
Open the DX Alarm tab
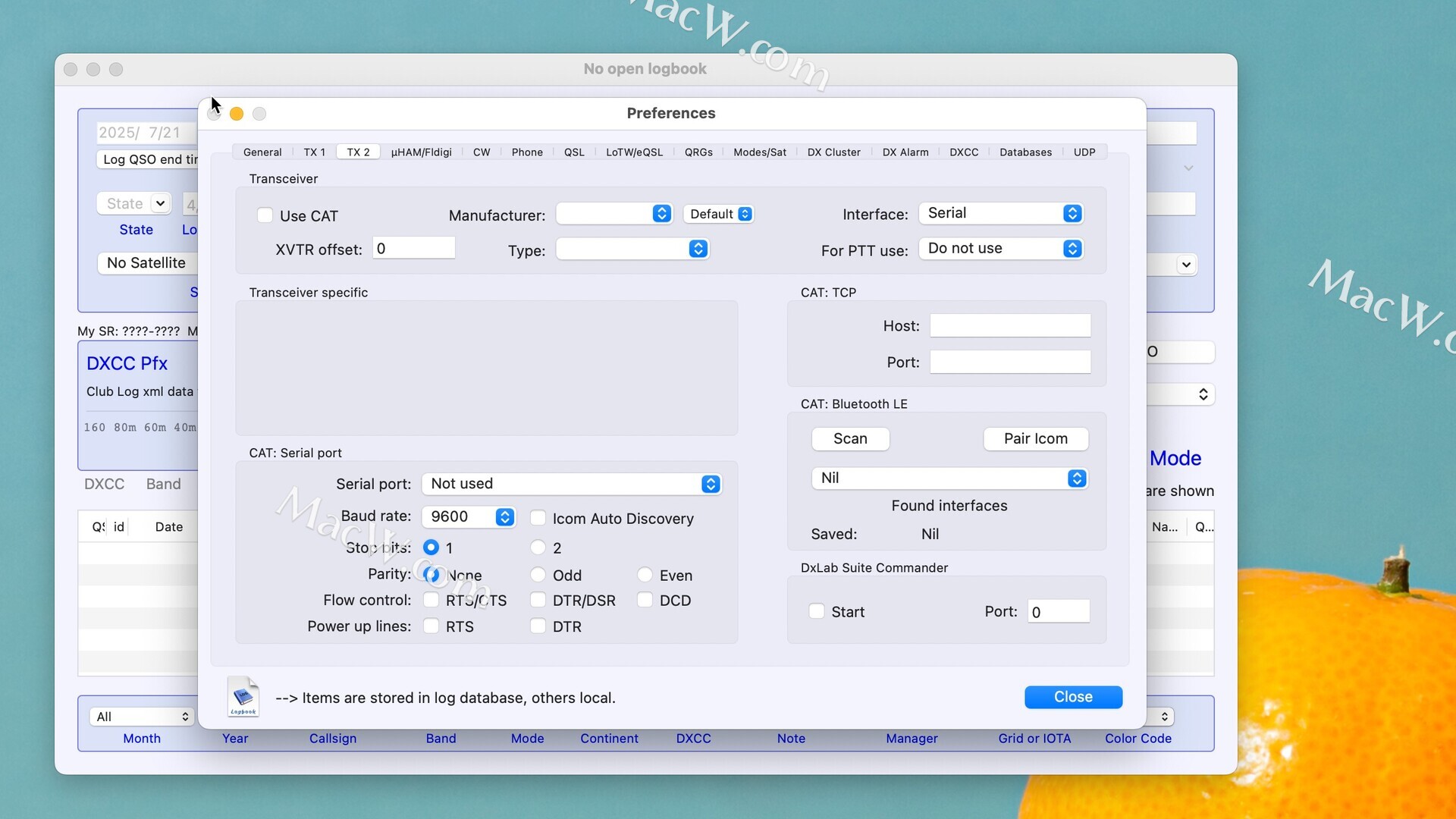point(905,152)
